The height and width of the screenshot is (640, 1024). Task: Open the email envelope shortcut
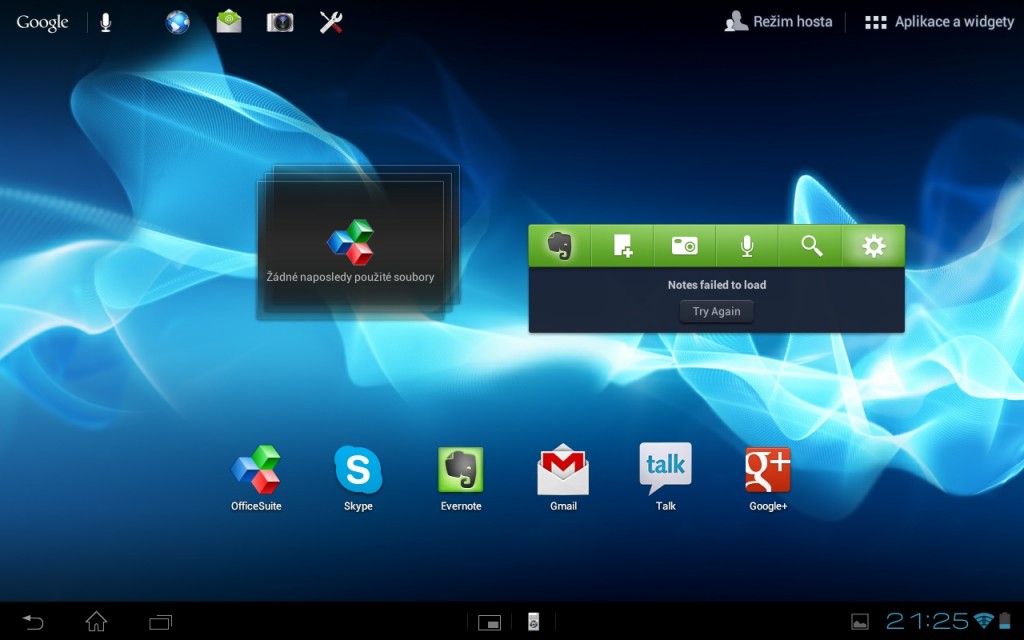point(229,22)
